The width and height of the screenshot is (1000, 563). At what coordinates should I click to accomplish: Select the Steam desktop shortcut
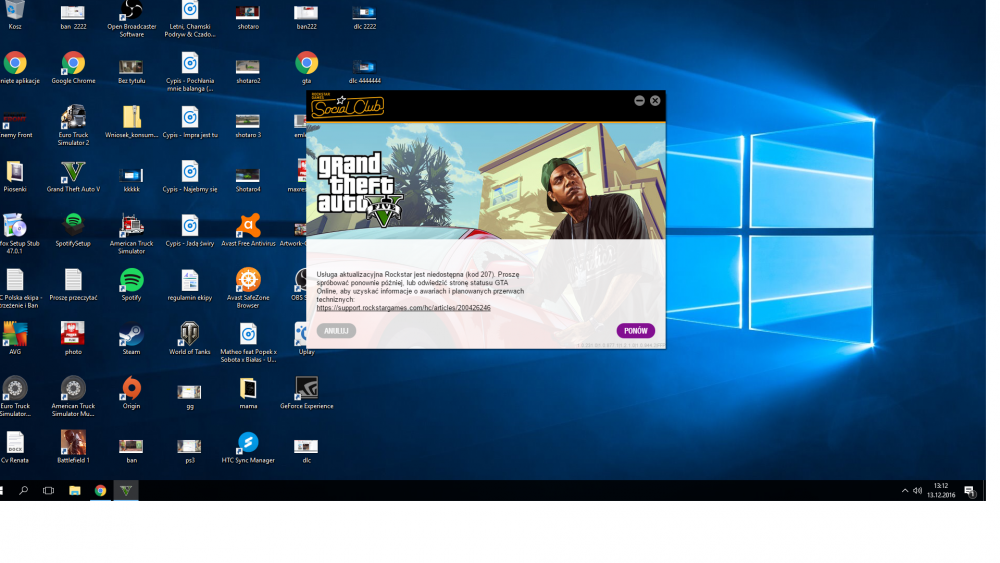pyautogui.click(x=131, y=339)
